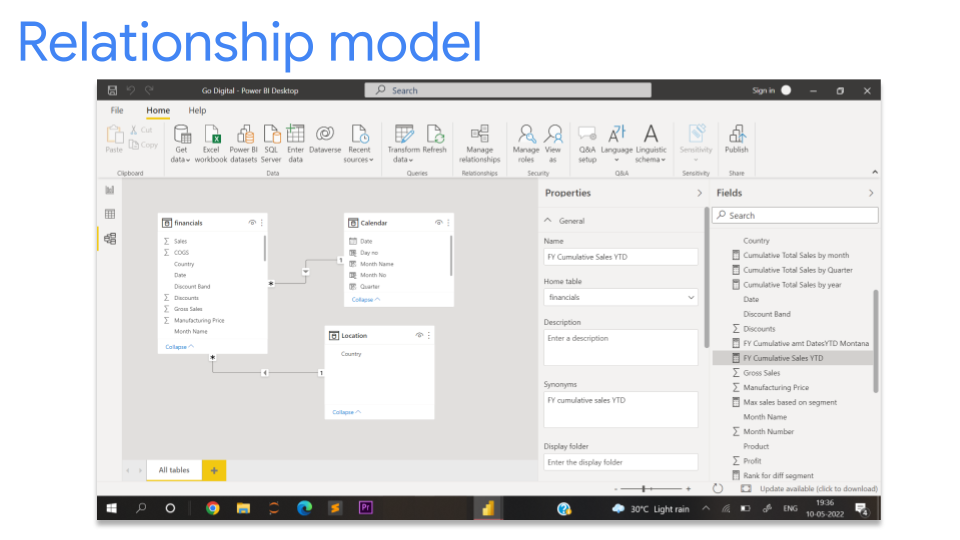Click the Description text box
The height and width of the screenshot is (540, 960).
(621, 347)
